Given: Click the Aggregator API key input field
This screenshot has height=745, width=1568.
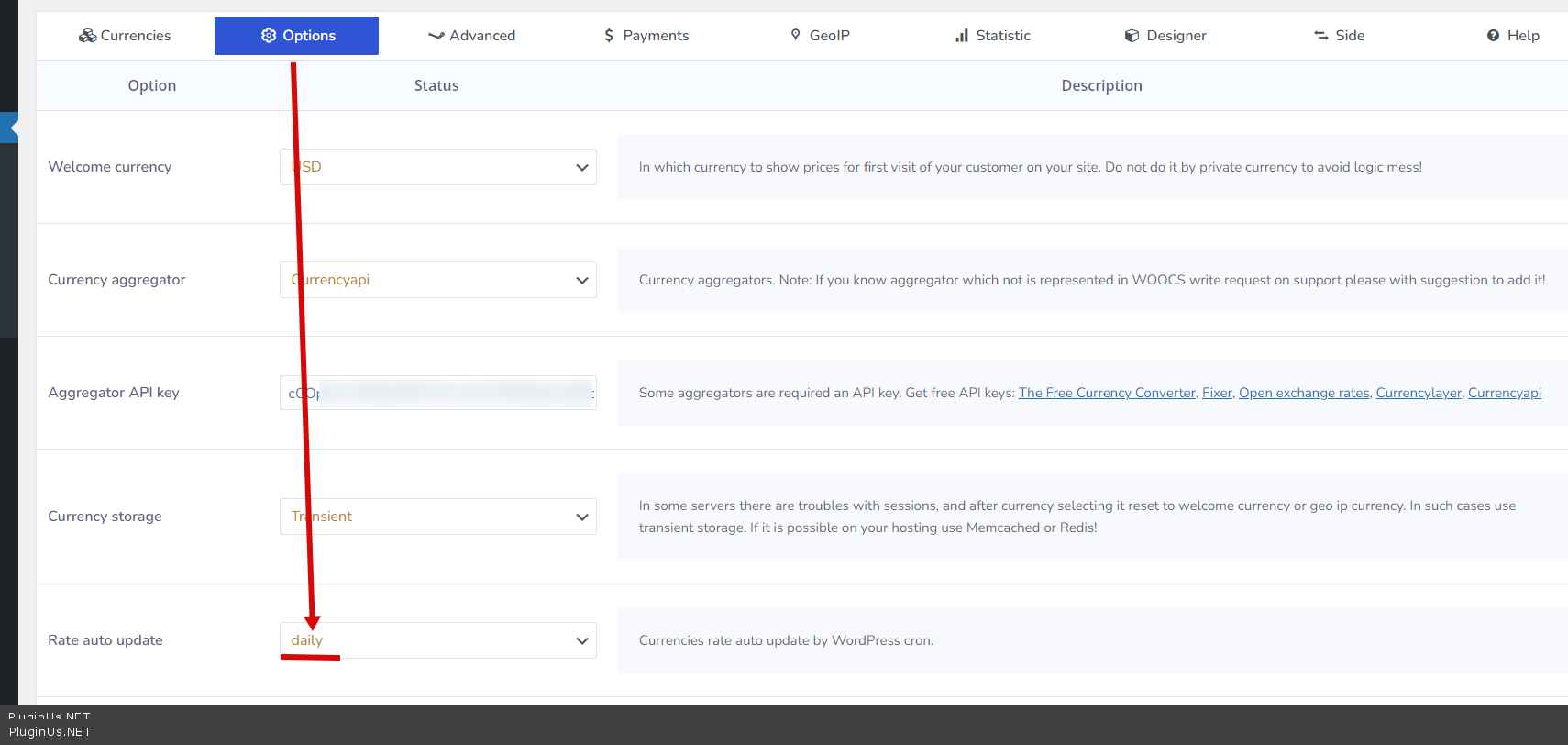Looking at the screenshot, I should point(438,393).
